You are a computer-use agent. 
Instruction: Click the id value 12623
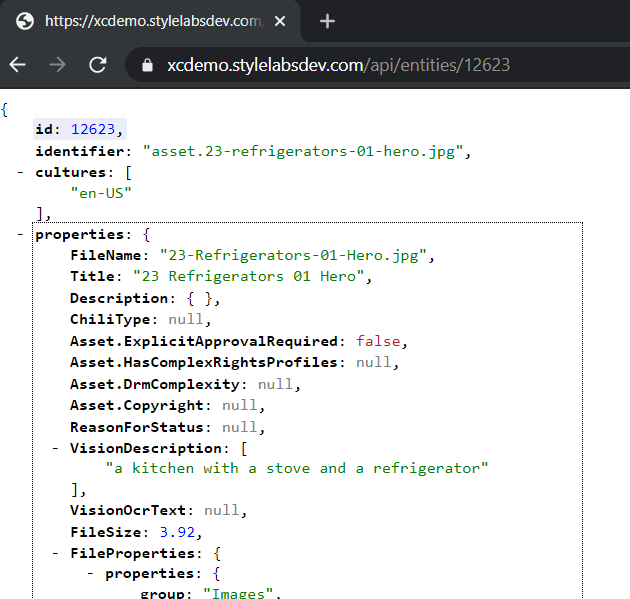pyautogui.click(x=93, y=129)
